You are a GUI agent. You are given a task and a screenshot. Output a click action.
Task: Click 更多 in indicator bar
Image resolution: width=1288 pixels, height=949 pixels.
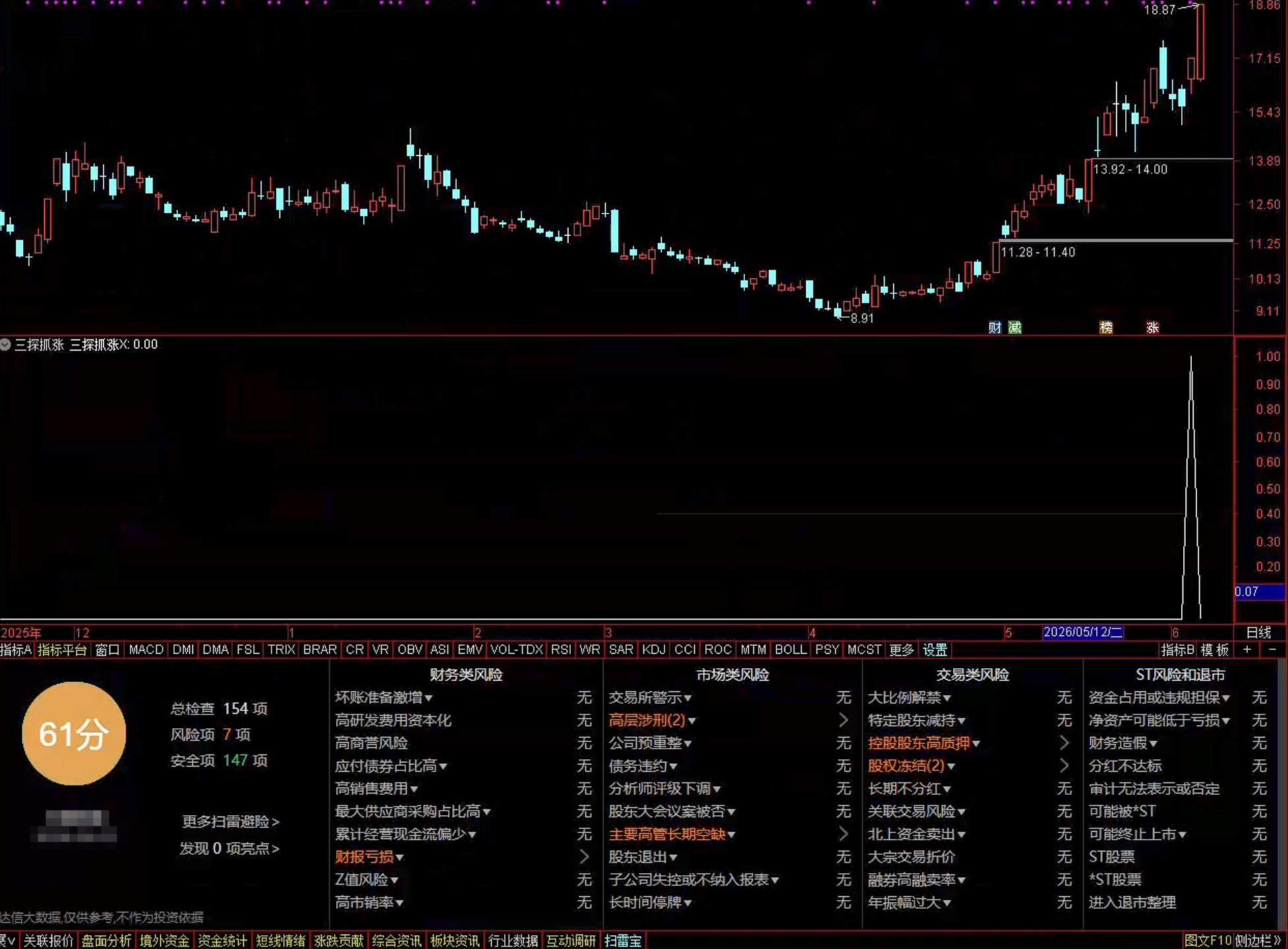(x=901, y=650)
